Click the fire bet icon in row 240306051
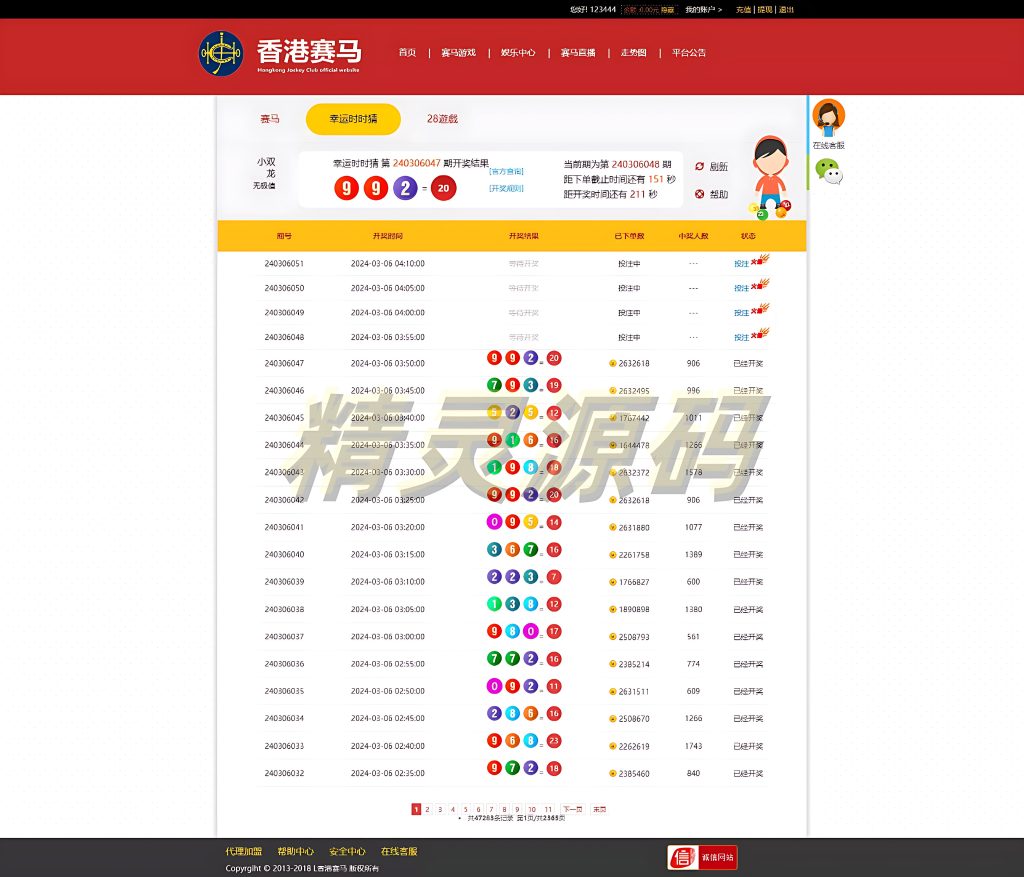The height and width of the screenshot is (877, 1024). coord(760,260)
